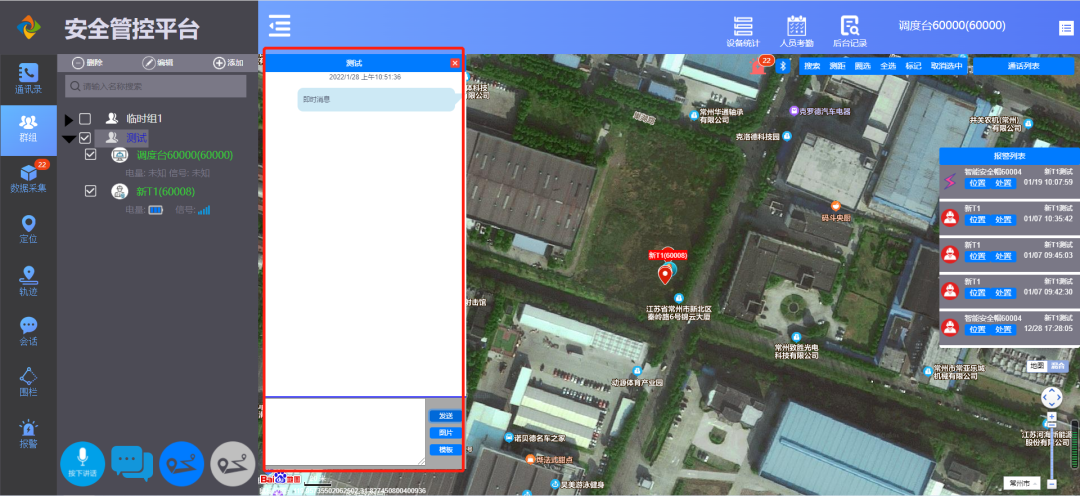Click the chat message input area
The image size is (1080, 496).
click(x=345, y=432)
